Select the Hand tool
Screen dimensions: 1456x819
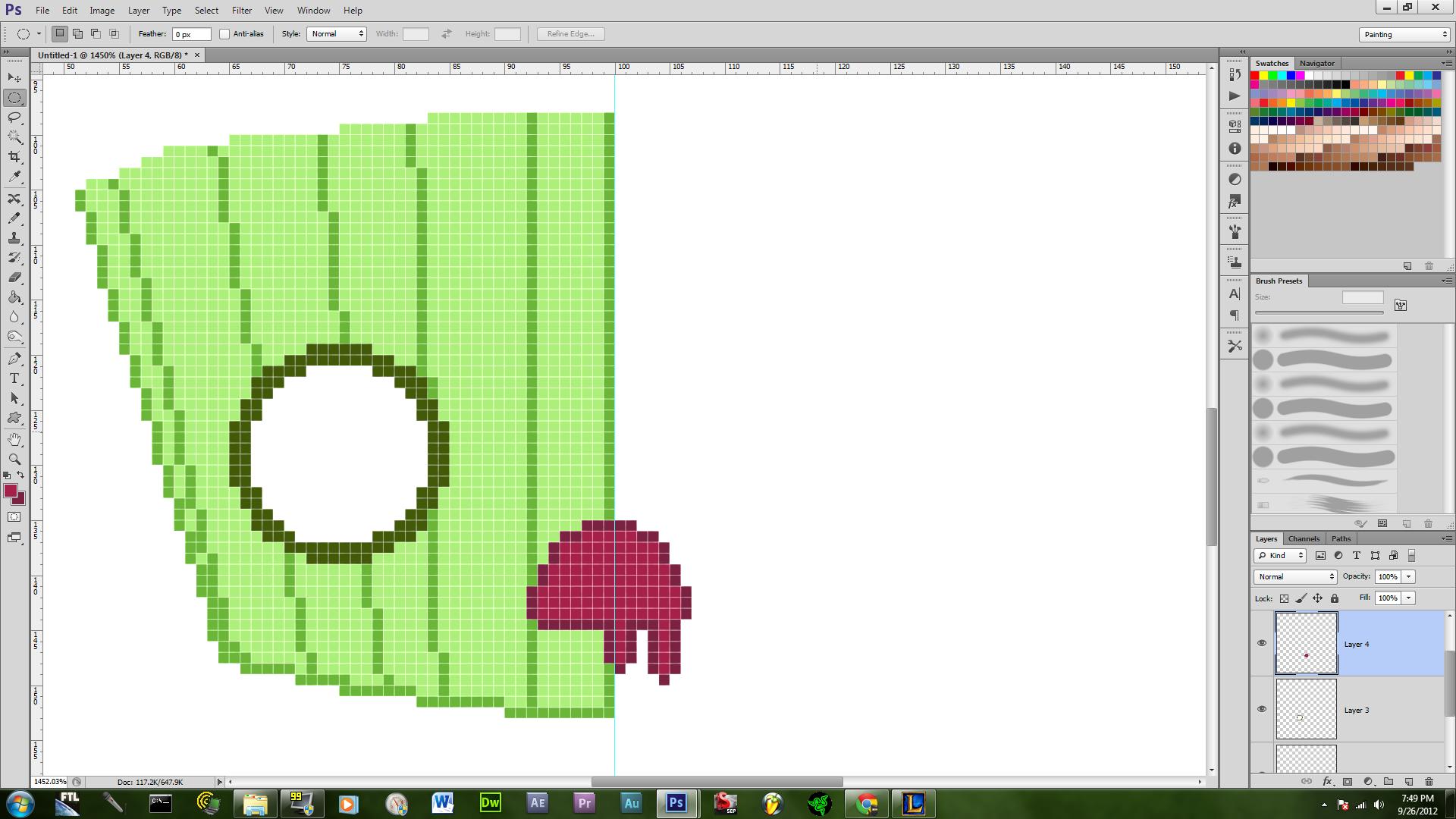(14, 440)
